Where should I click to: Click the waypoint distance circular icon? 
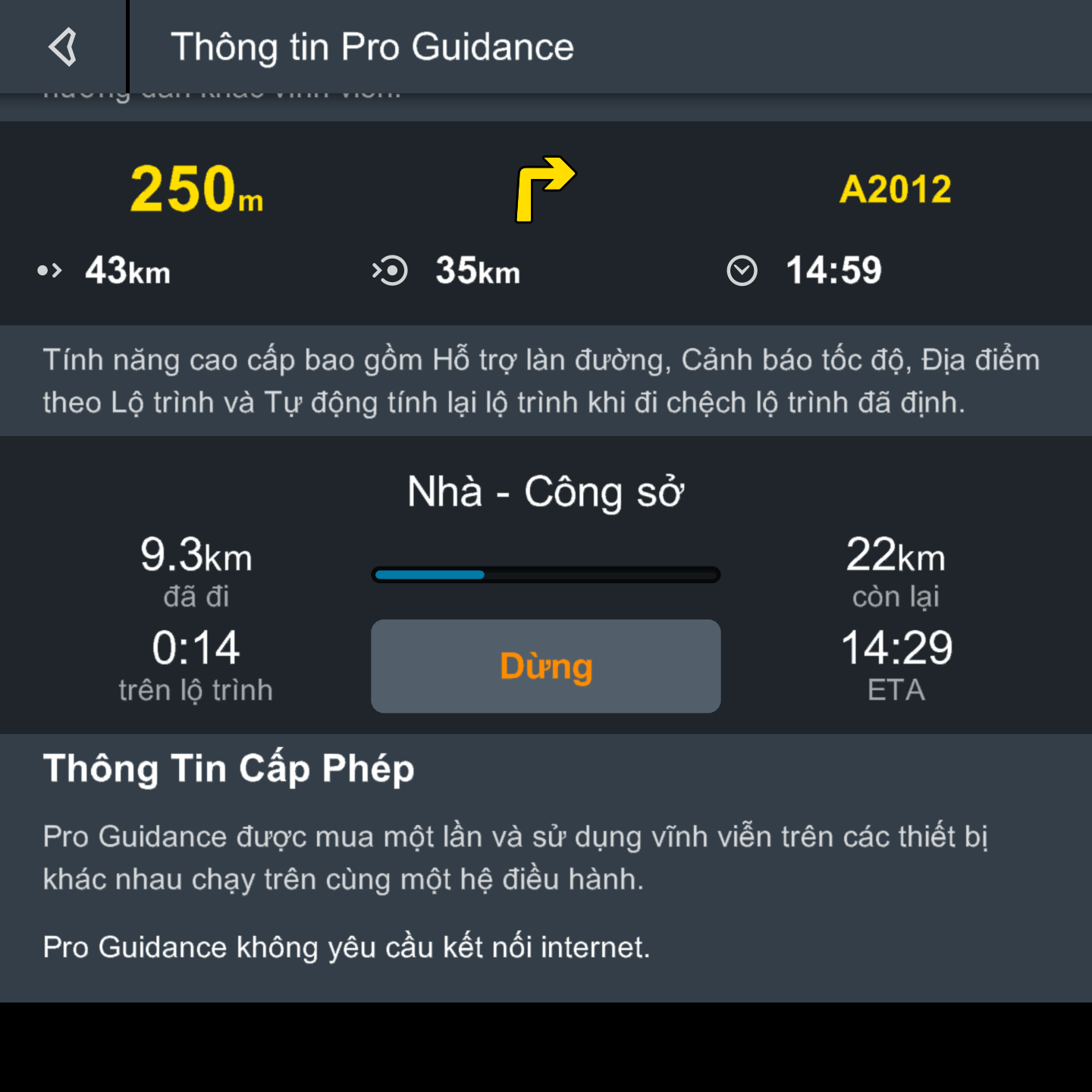(391, 271)
